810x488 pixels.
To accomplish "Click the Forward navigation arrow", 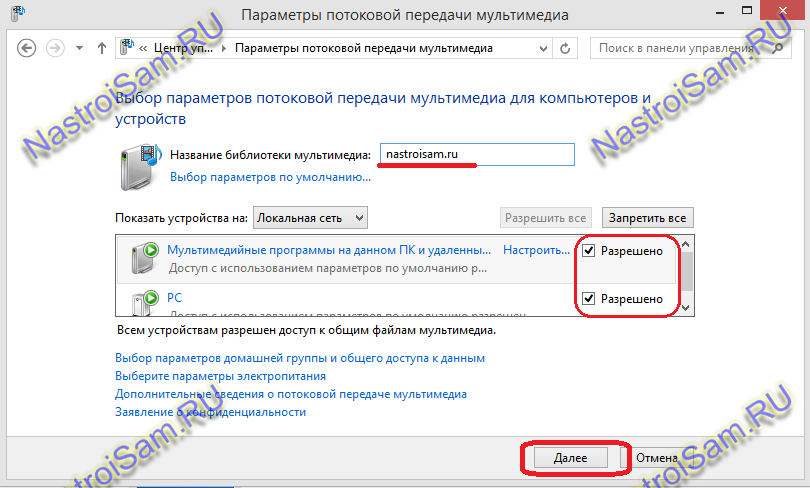I will pyautogui.click(x=55, y=49).
